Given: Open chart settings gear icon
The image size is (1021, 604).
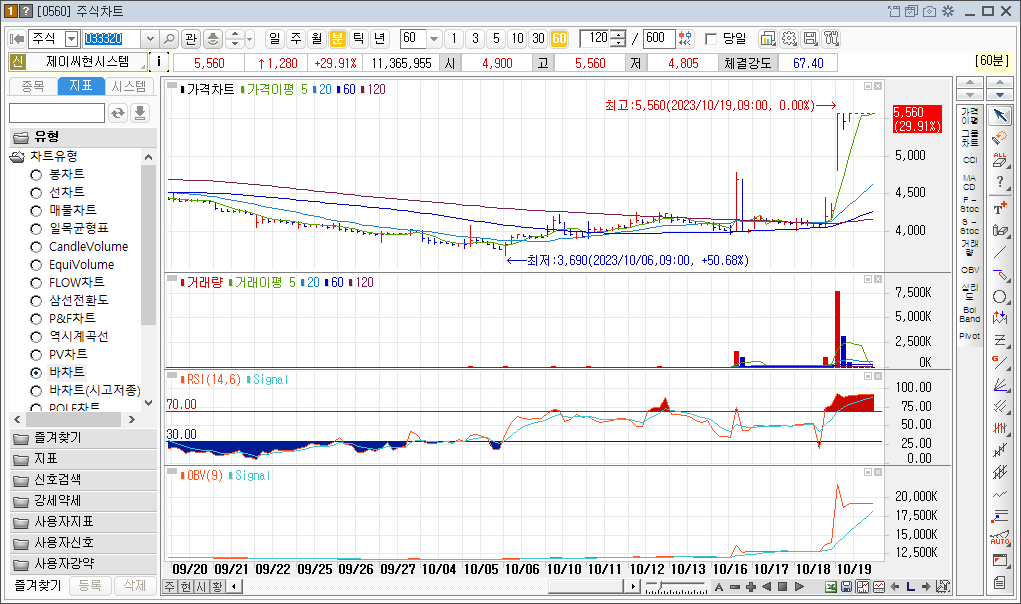Looking at the screenshot, I should 789,38.
